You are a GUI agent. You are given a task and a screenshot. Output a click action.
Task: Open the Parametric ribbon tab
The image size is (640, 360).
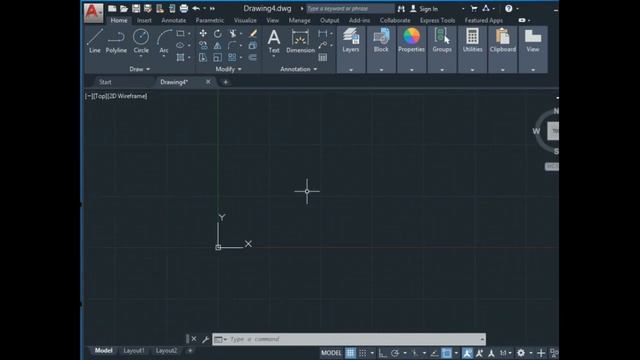(x=209, y=20)
